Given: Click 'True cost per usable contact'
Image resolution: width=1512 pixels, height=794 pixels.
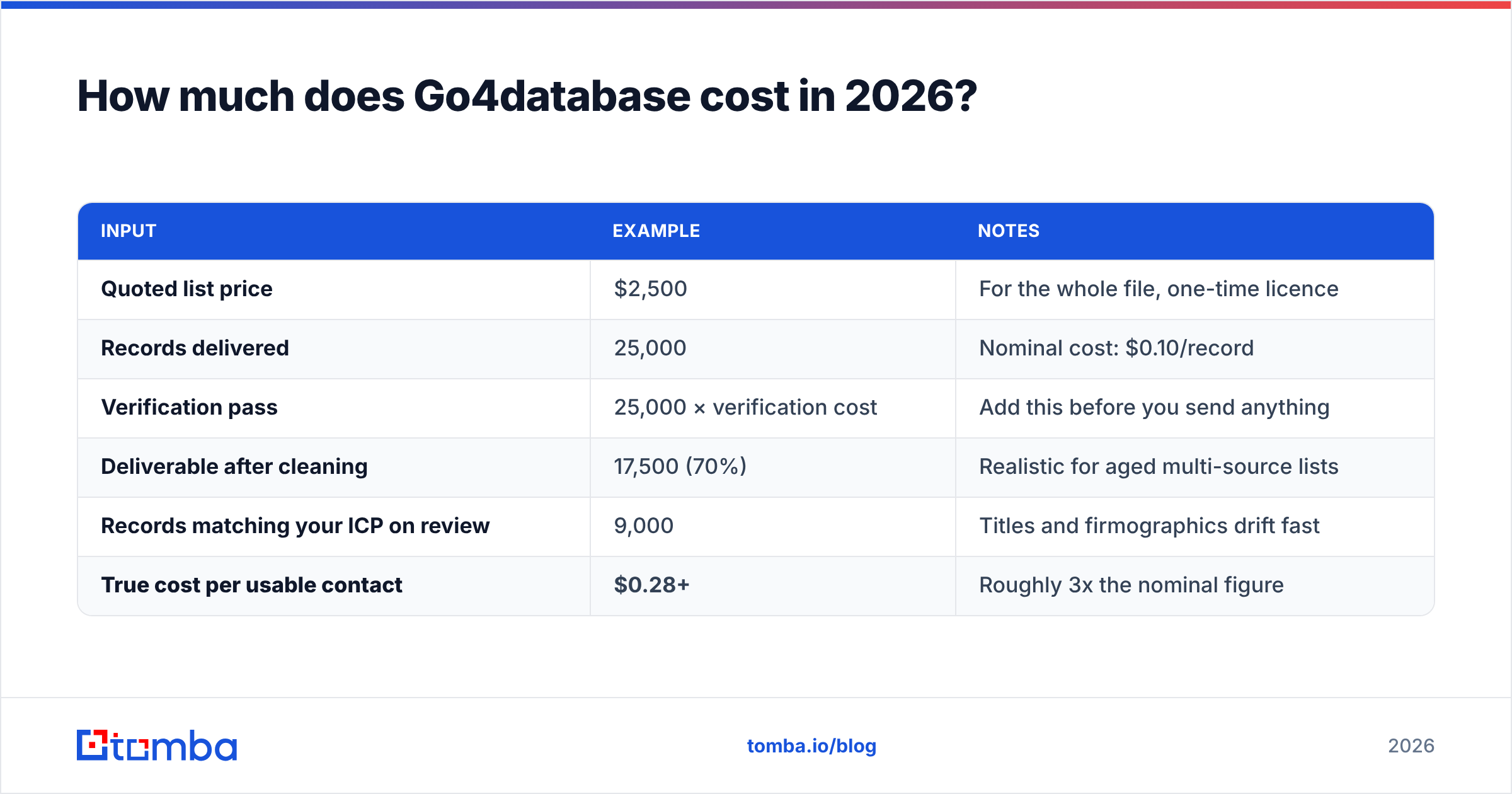Looking at the screenshot, I should pyautogui.click(x=251, y=585).
